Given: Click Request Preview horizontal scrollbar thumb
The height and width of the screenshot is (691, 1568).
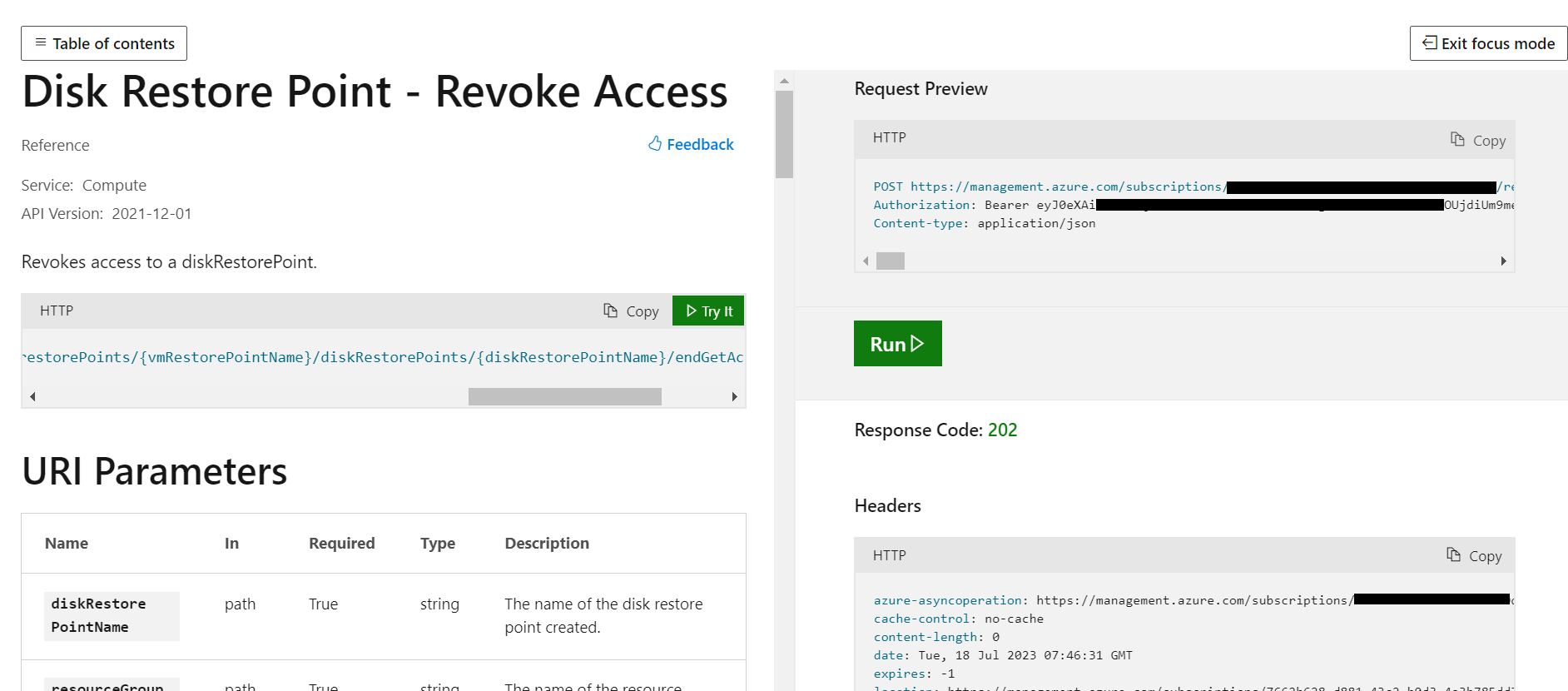Looking at the screenshot, I should [x=891, y=261].
